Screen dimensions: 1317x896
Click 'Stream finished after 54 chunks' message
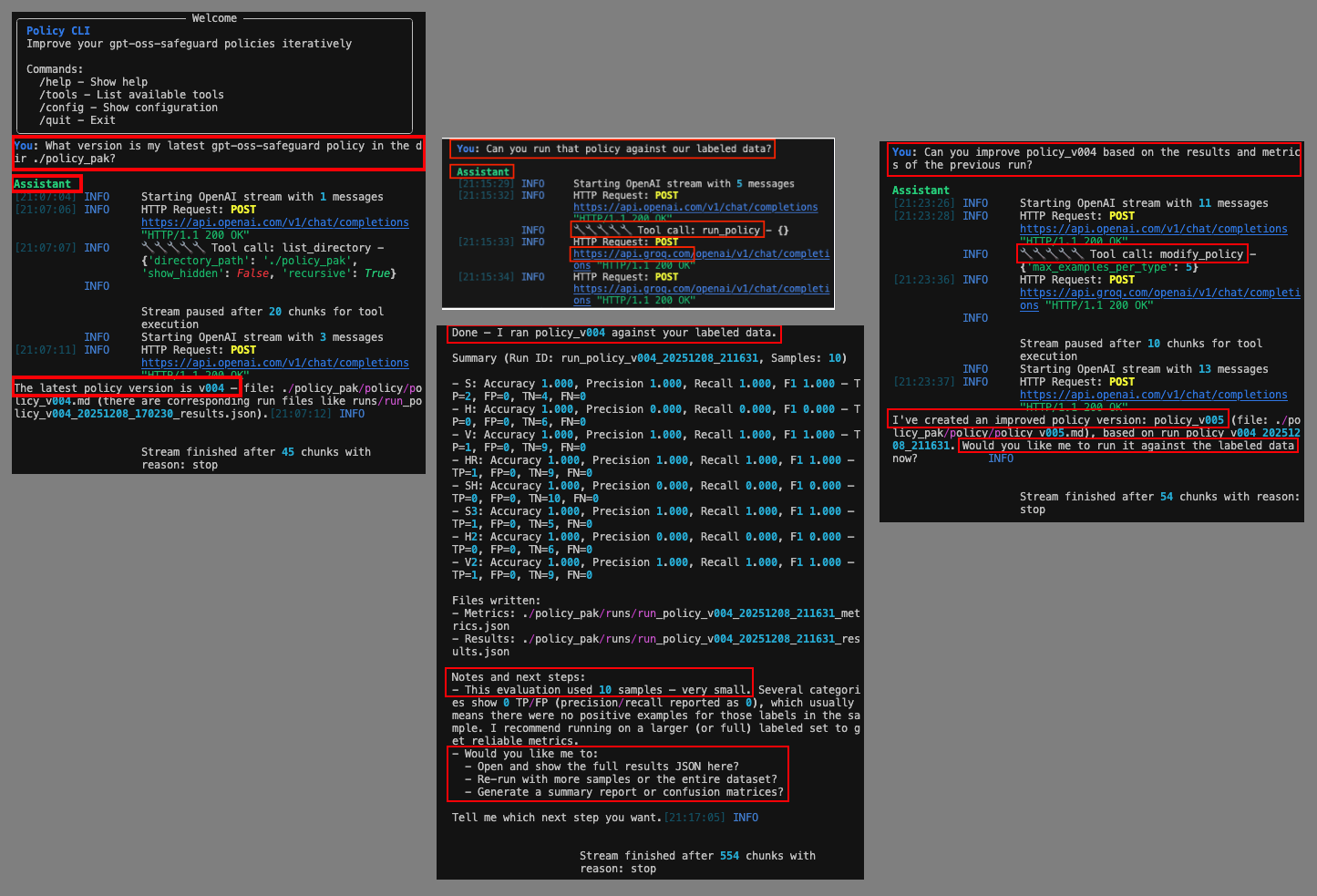point(1160,503)
